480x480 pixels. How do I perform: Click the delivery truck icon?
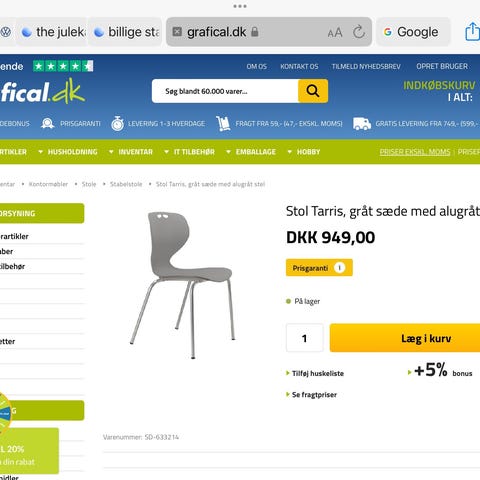tap(362, 124)
